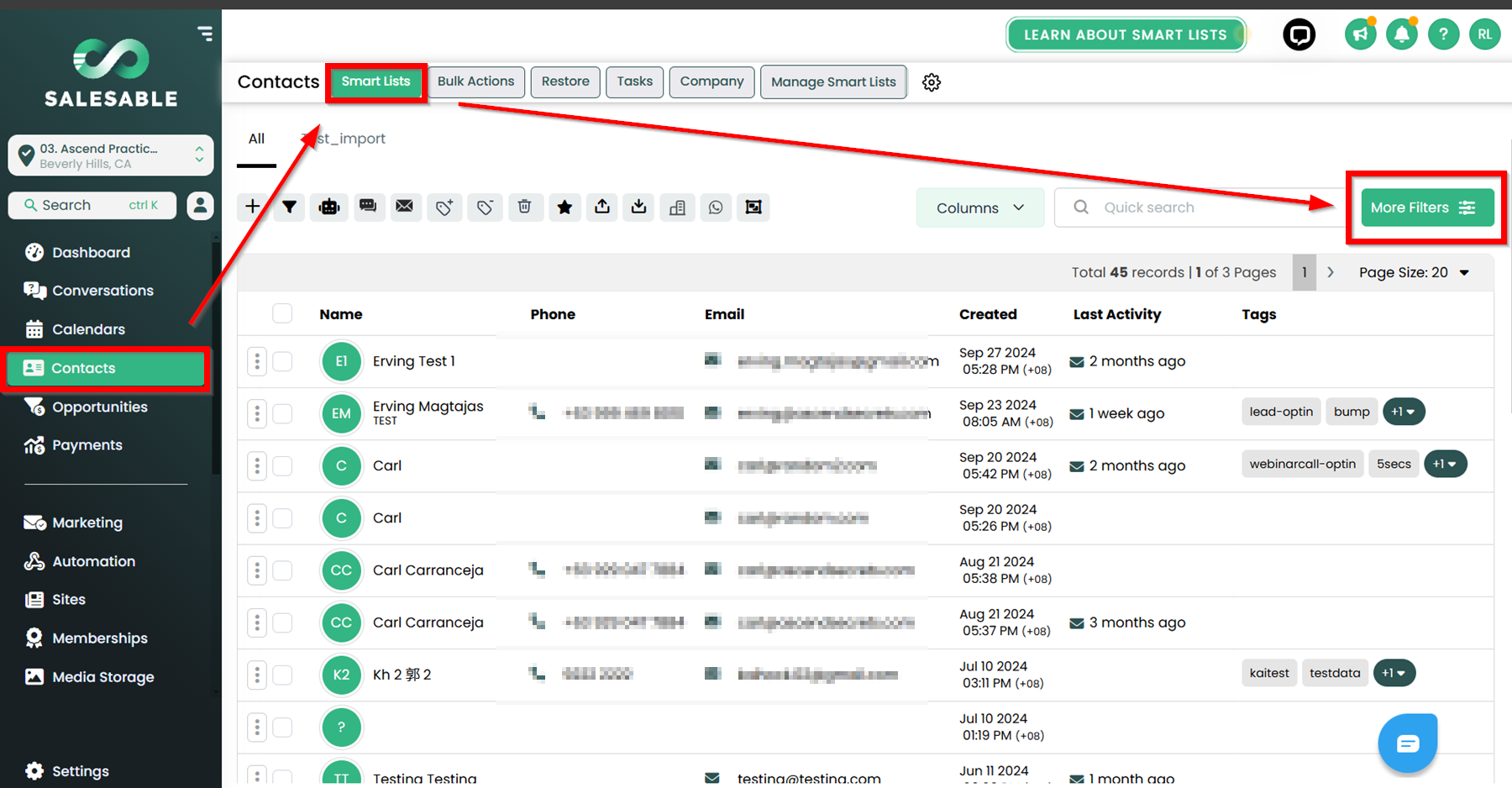Open the Page Size dropdown
Image resolution: width=1512 pixels, height=788 pixels.
(x=1414, y=272)
